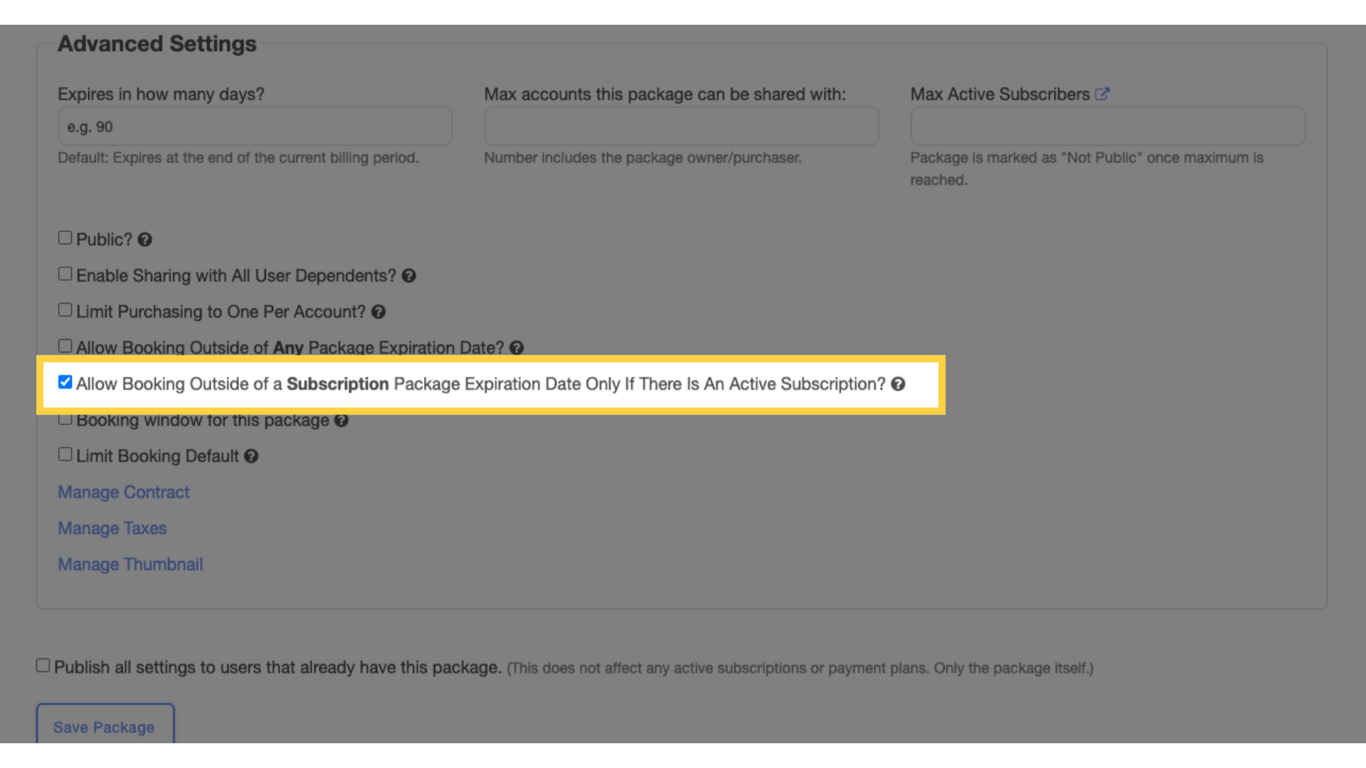Open the Manage Contract page
The image size is (1366, 768).
tap(123, 492)
